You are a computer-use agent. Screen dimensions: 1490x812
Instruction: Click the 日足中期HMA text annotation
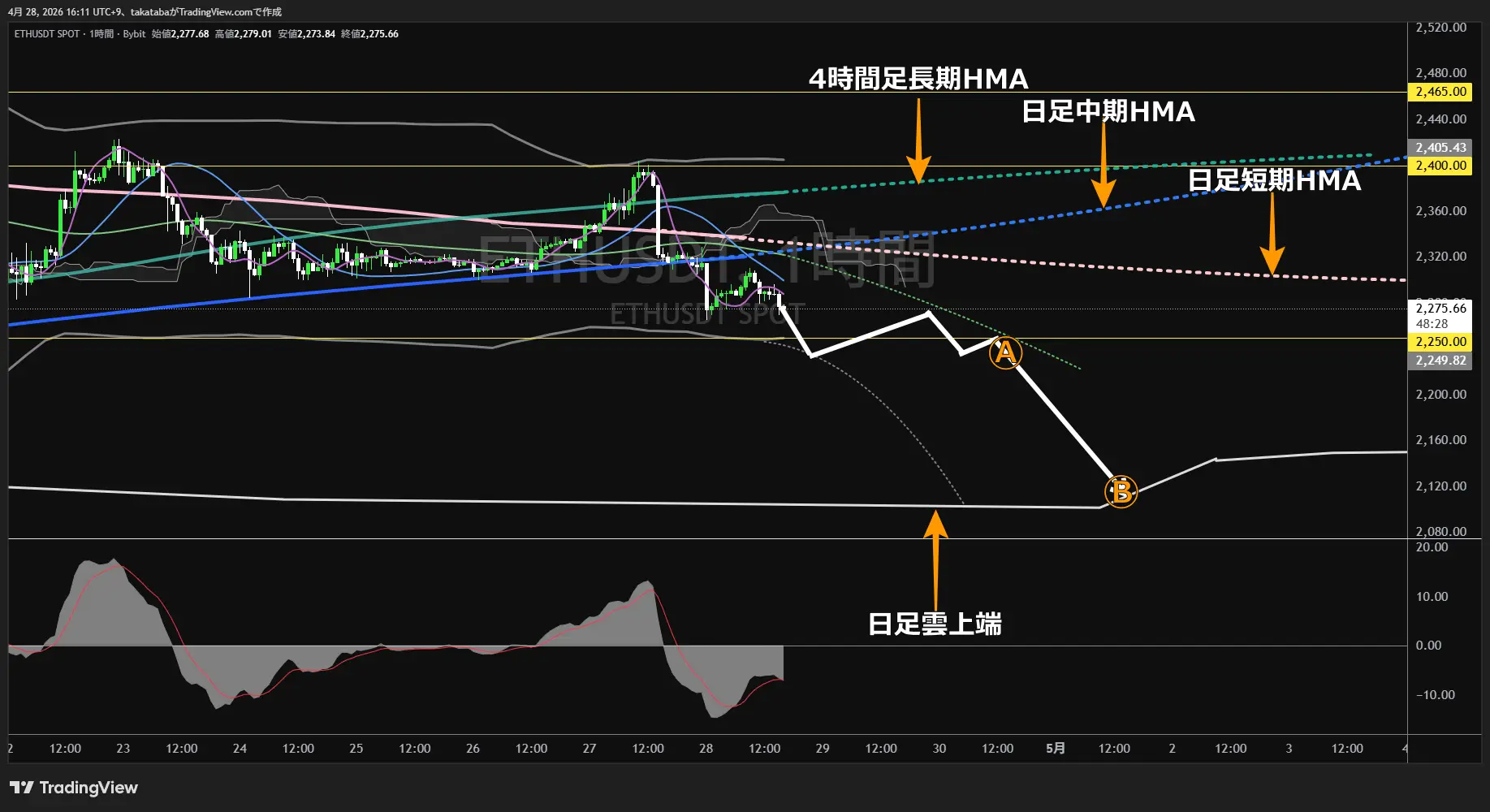(1108, 111)
